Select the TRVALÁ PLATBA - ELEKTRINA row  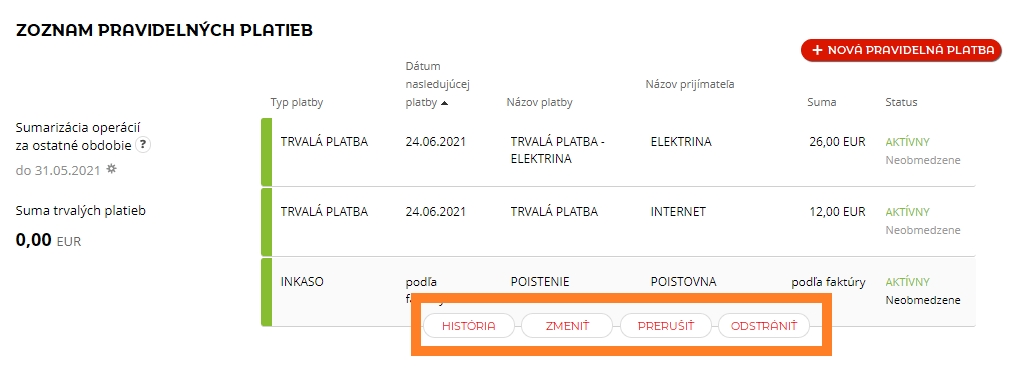[618, 152]
